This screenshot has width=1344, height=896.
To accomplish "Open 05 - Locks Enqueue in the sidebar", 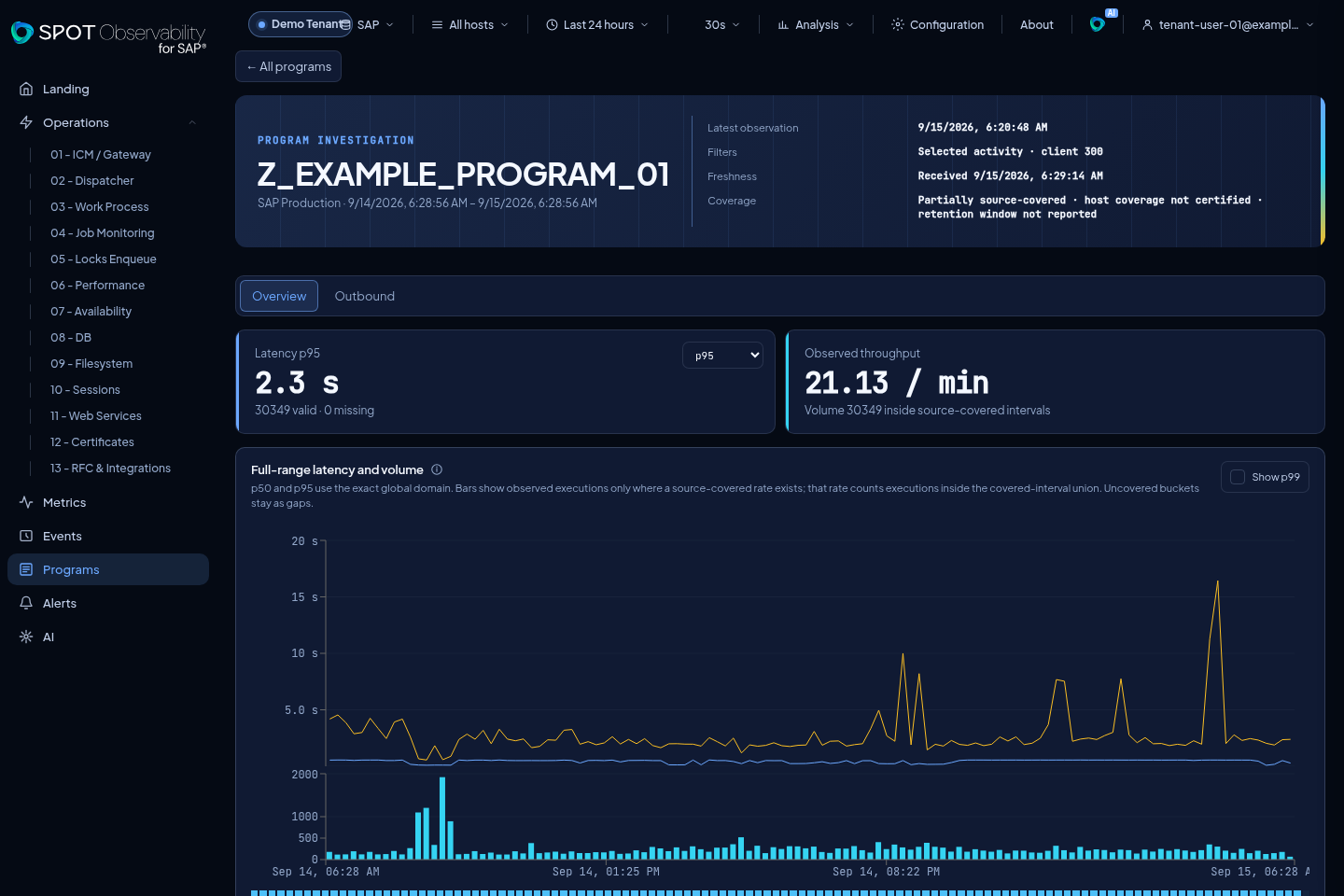I will pos(104,259).
